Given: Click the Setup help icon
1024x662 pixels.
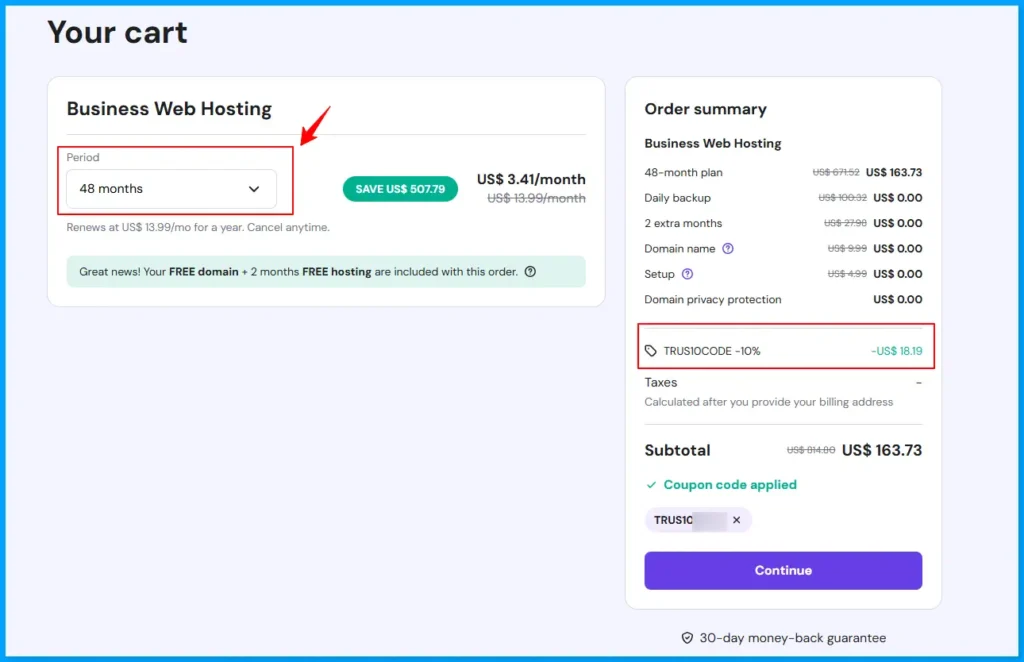Looking at the screenshot, I should pos(687,273).
